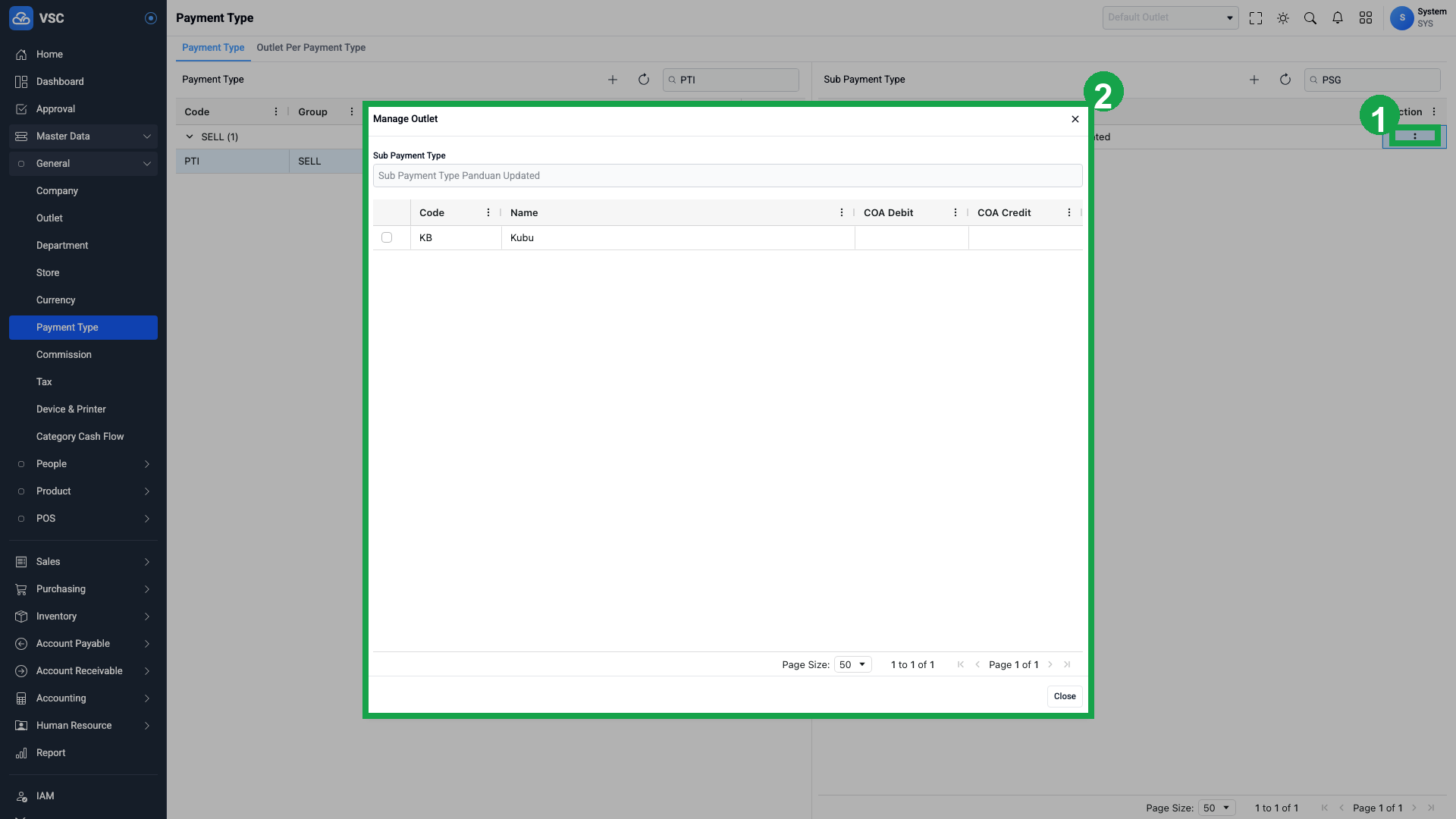Open the System user avatar menu

click(x=1402, y=18)
